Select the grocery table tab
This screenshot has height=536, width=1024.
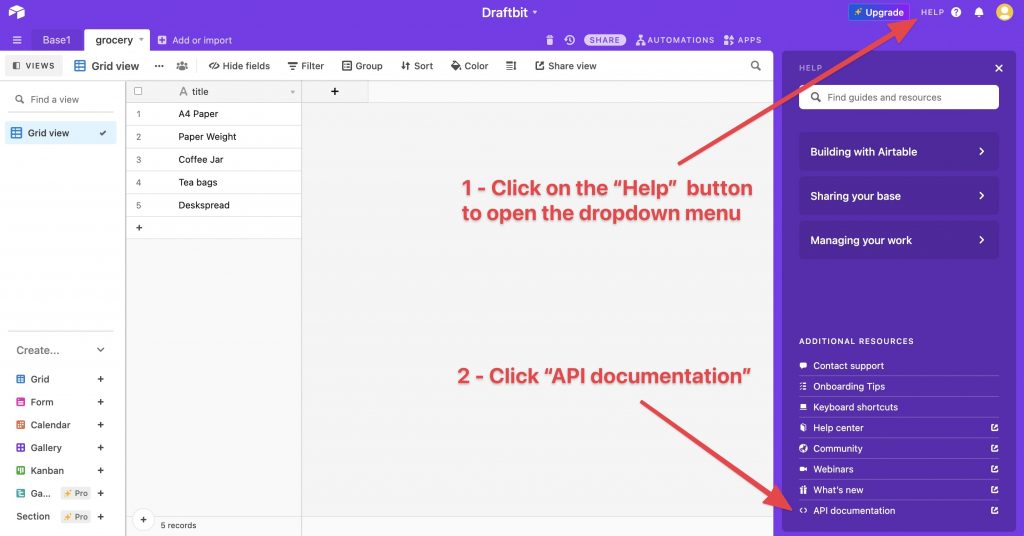[x=114, y=40]
